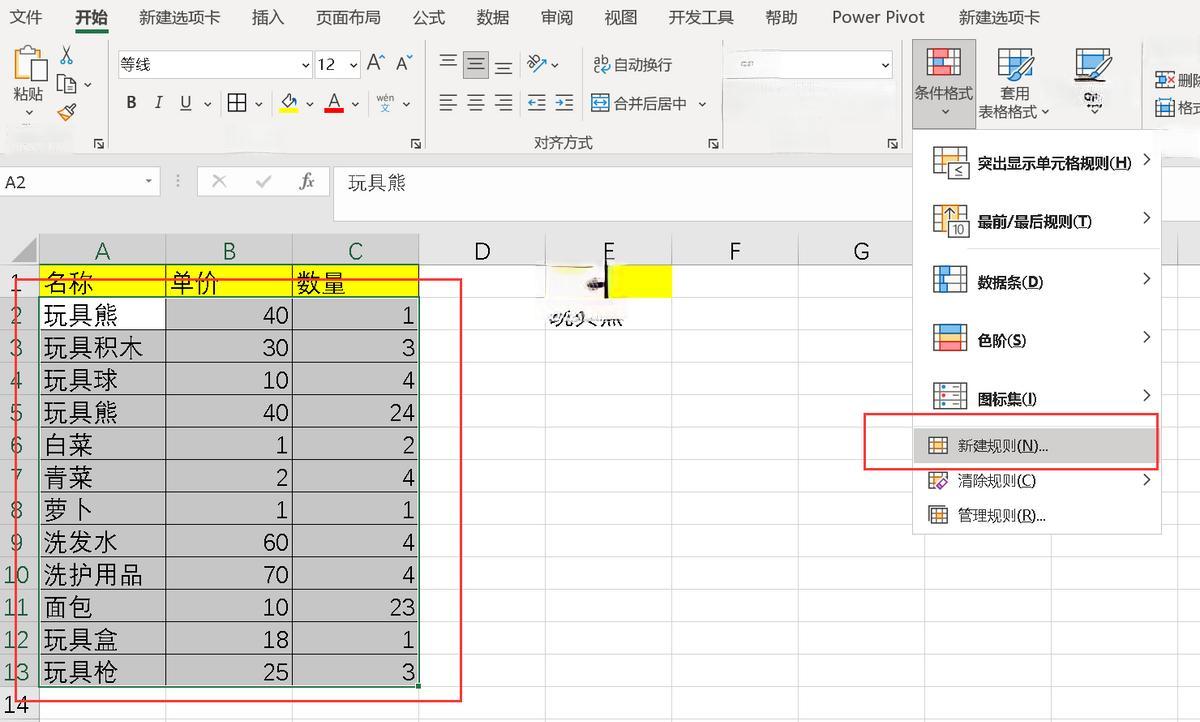1200x722 pixels.
Task: Open the font size dropdown
Action: [352, 64]
